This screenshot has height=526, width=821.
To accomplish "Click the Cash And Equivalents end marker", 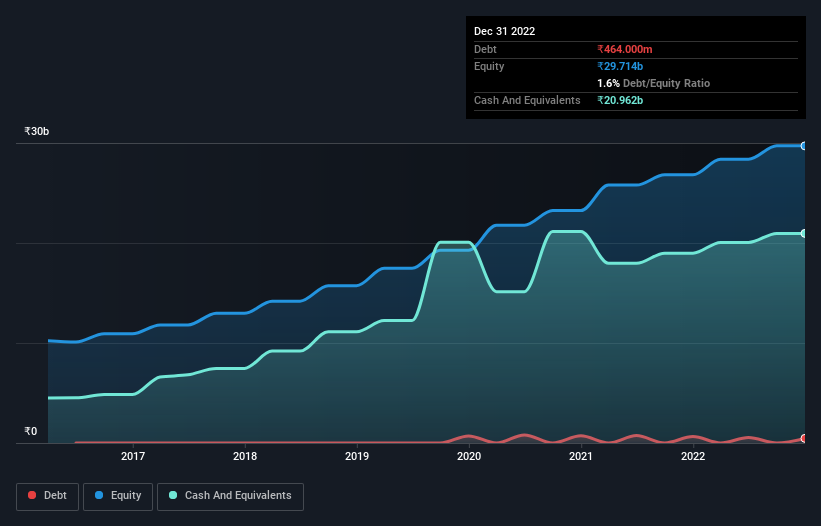I will point(804,233).
